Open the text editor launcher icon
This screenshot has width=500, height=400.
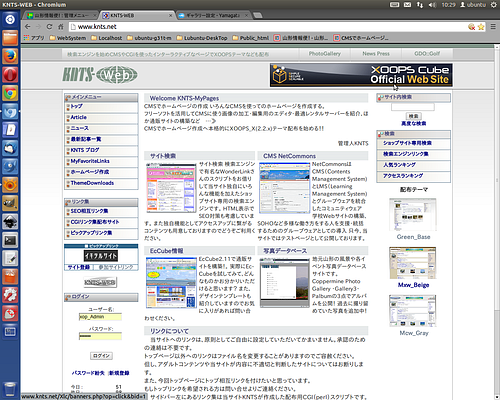pos(10,258)
